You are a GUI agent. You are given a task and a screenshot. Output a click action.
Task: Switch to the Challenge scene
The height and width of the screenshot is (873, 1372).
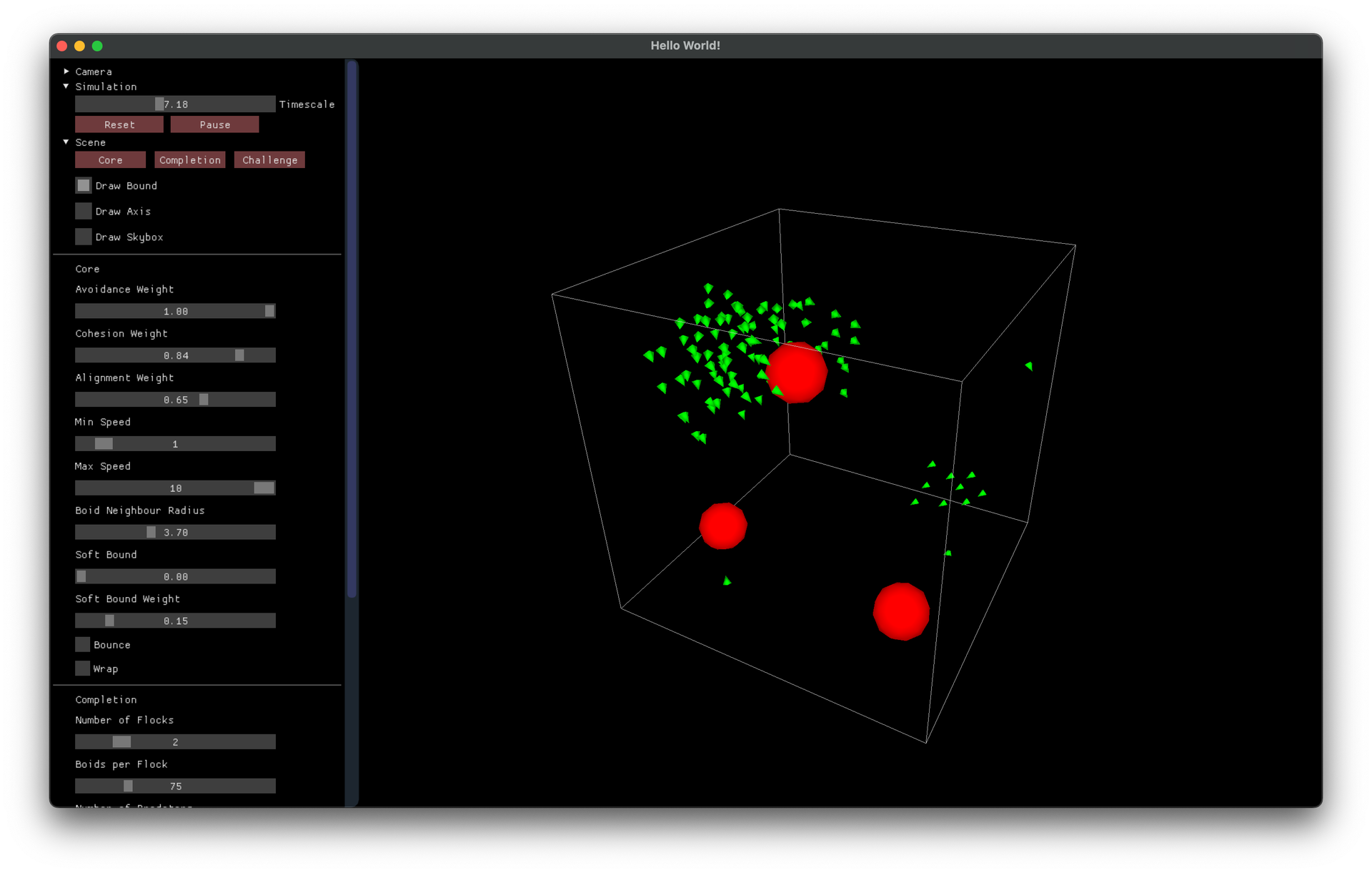[x=269, y=160]
